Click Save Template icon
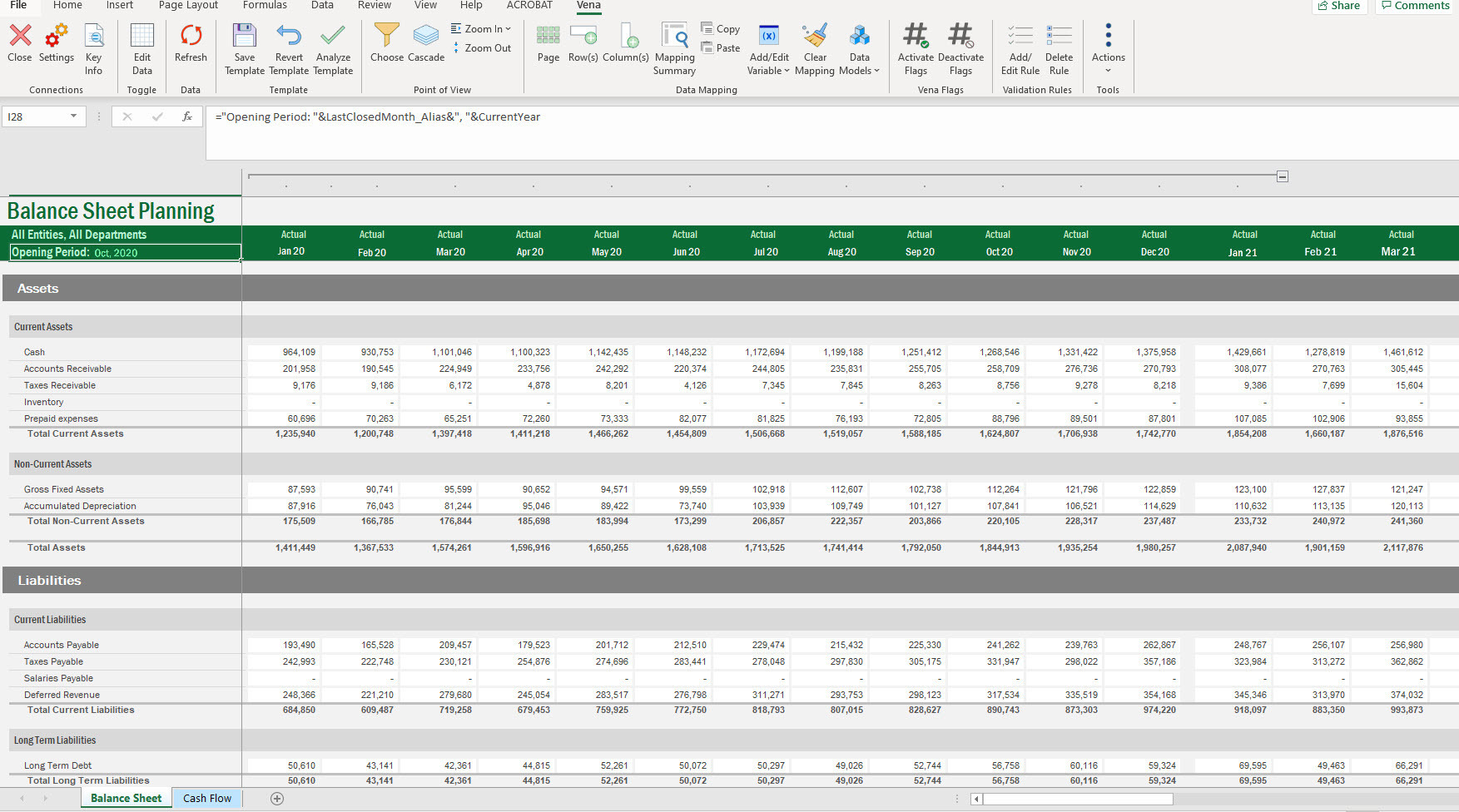Image resolution: width=1459 pixels, height=812 pixels. click(244, 37)
